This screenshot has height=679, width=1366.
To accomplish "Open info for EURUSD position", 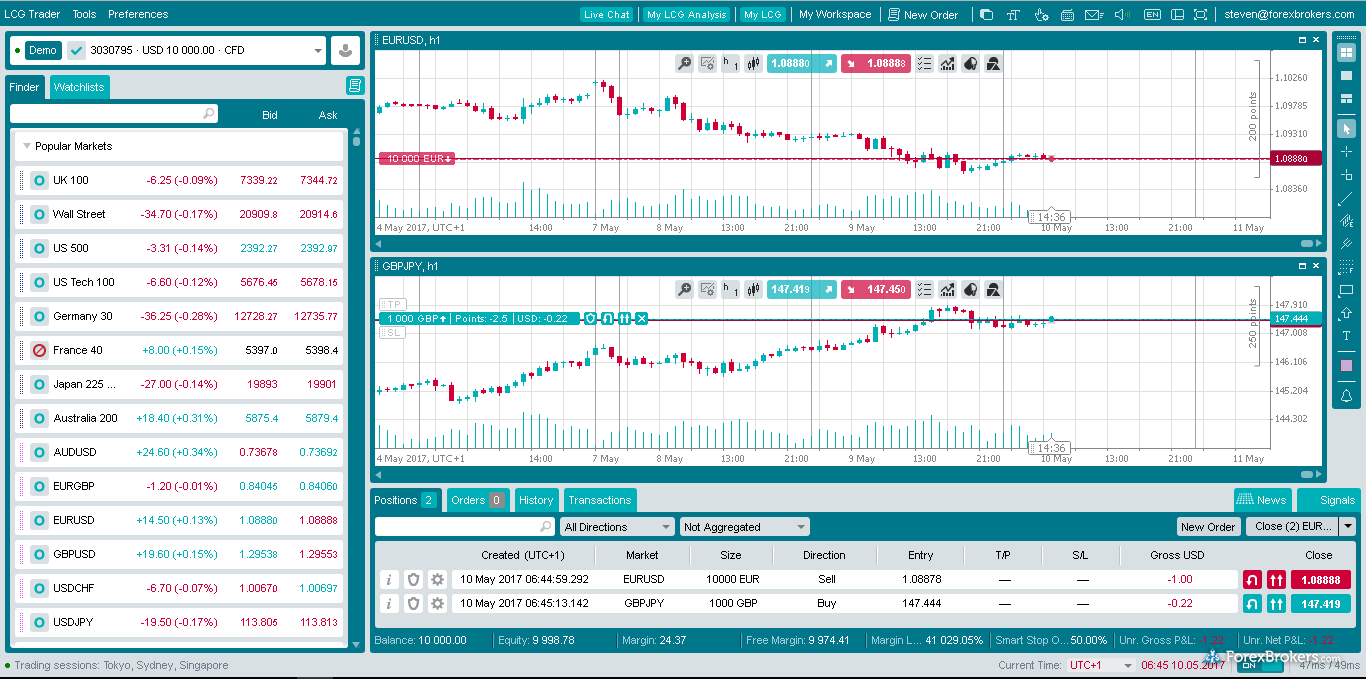I will [388, 579].
